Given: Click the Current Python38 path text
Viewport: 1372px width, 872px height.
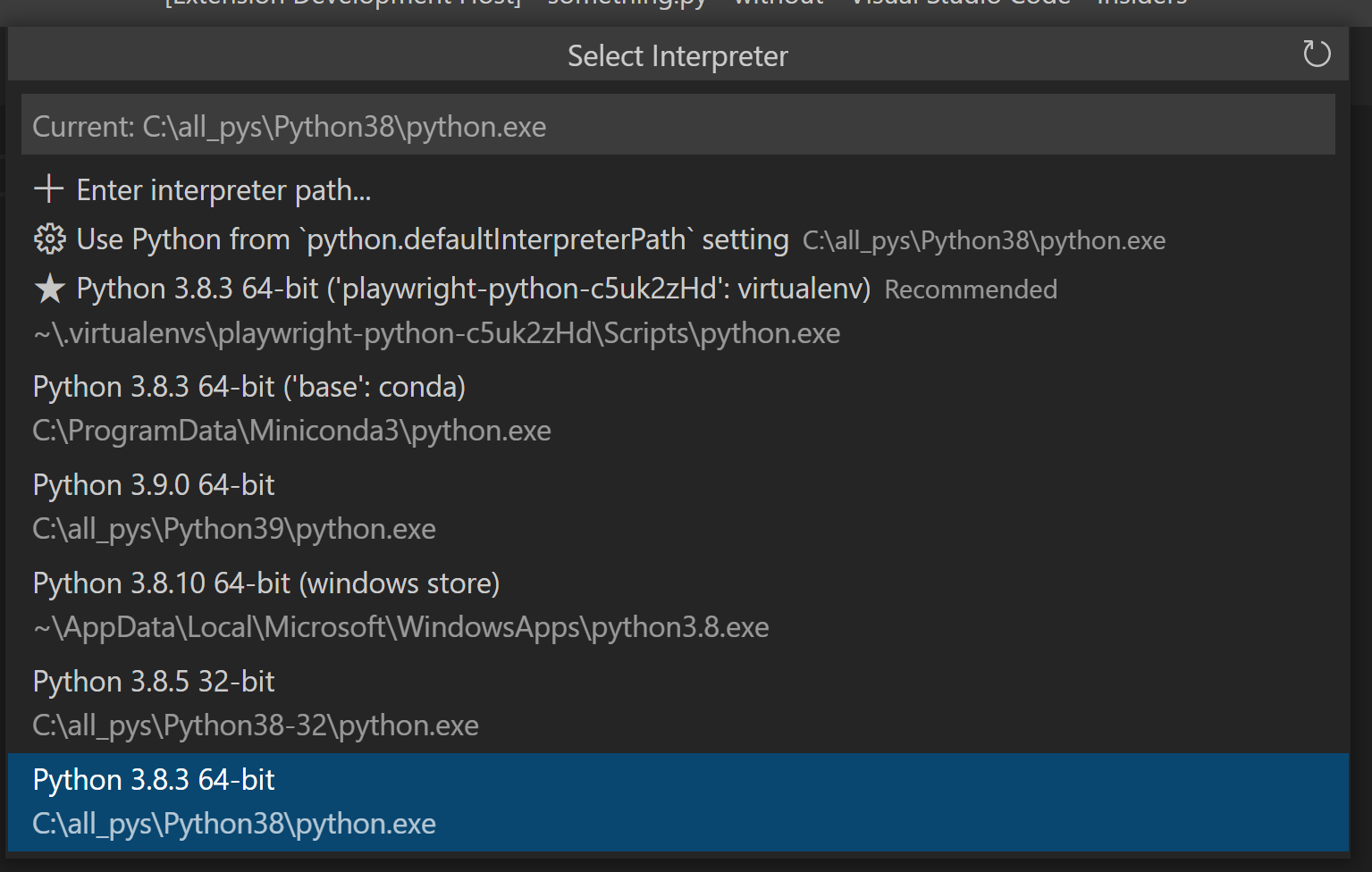Looking at the screenshot, I should click(x=288, y=125).
